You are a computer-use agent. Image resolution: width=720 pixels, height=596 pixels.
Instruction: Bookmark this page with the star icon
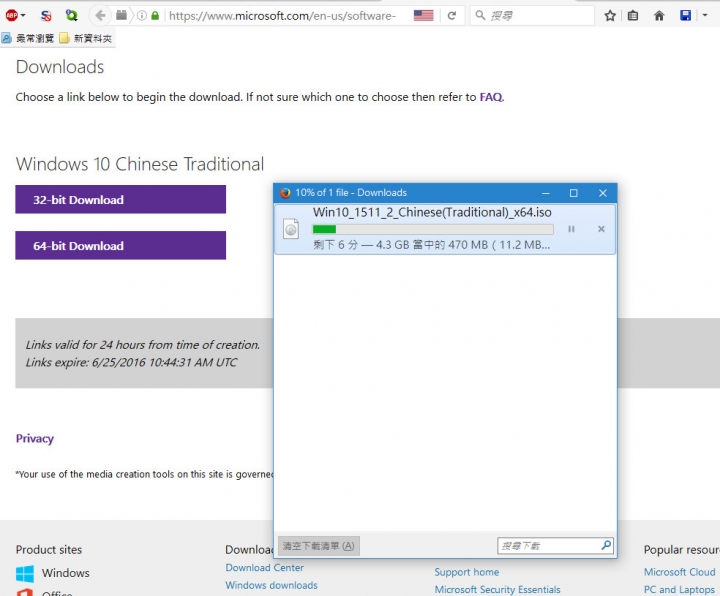pyautogui.click(x=610, y=16)
